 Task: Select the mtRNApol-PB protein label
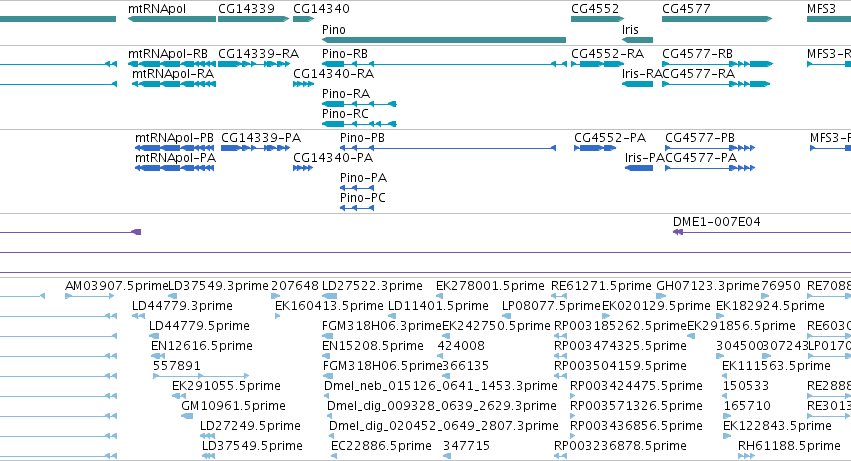click(174, 138)
